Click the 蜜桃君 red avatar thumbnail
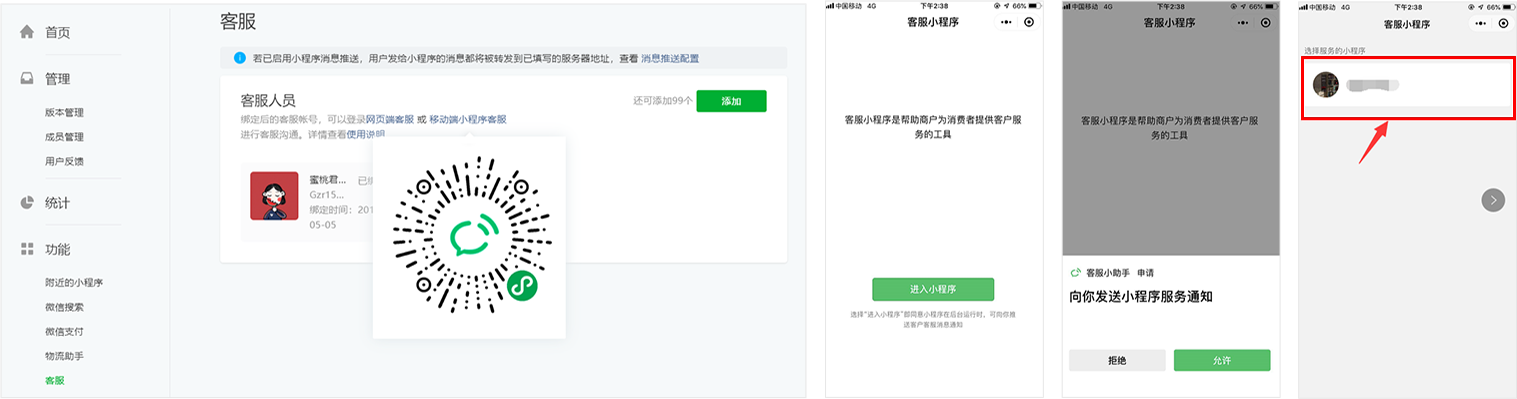The width and height of the screenshot is (1517, 399). click(274, 196)
